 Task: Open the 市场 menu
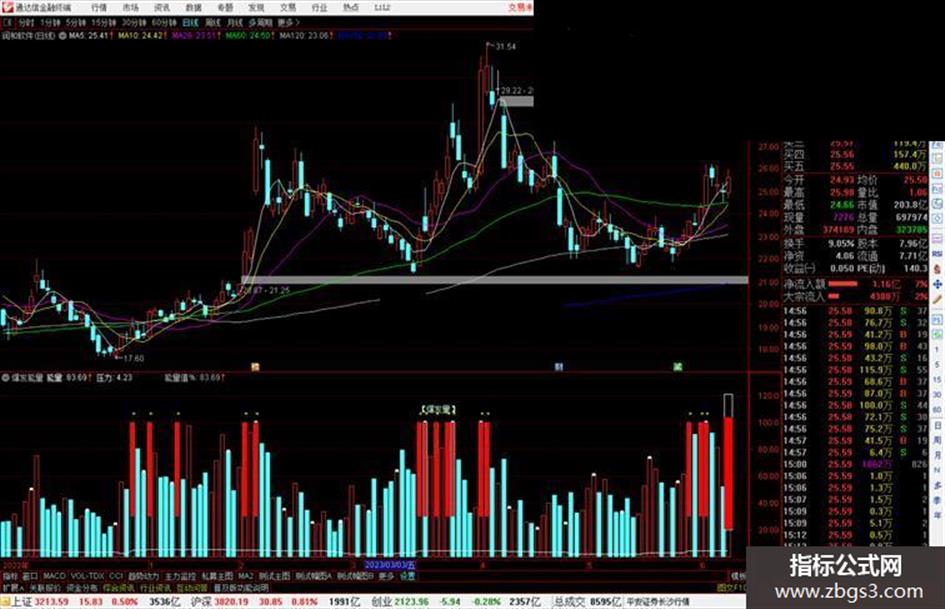click(130, 8)
